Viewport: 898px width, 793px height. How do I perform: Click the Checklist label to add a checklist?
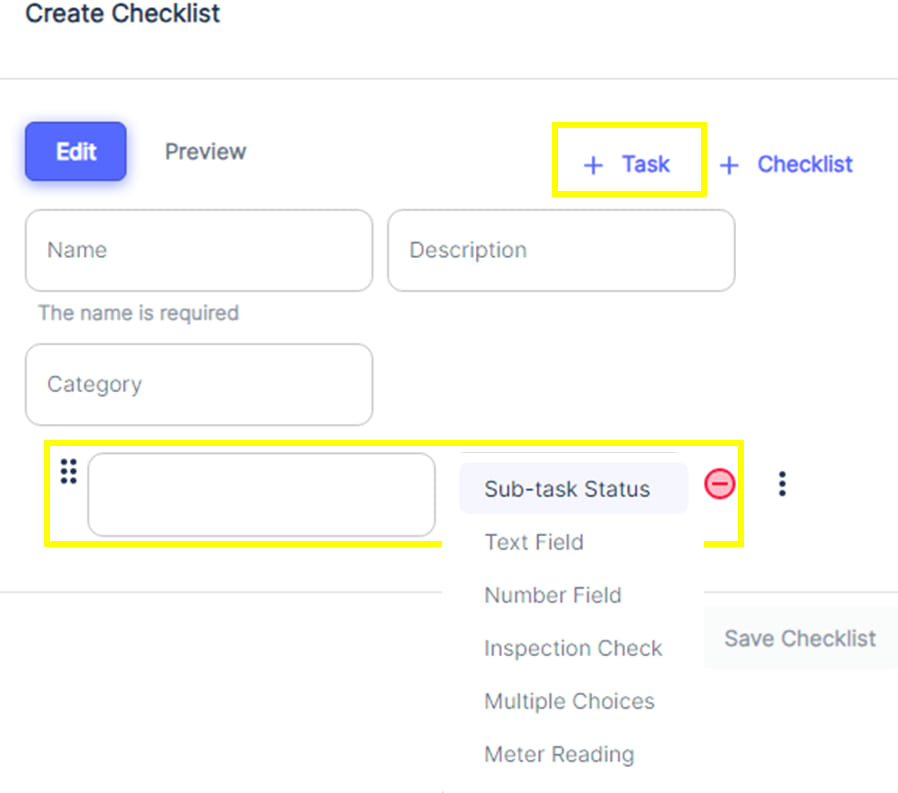tap(805, 165)
